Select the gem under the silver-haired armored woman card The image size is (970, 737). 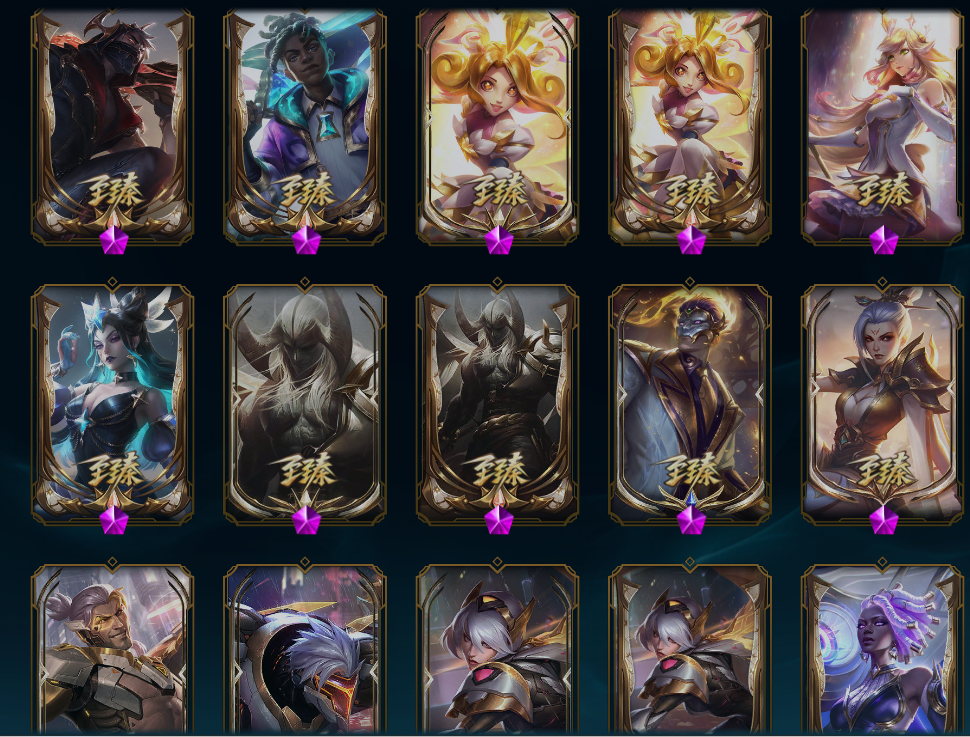[x=883, y=520]
